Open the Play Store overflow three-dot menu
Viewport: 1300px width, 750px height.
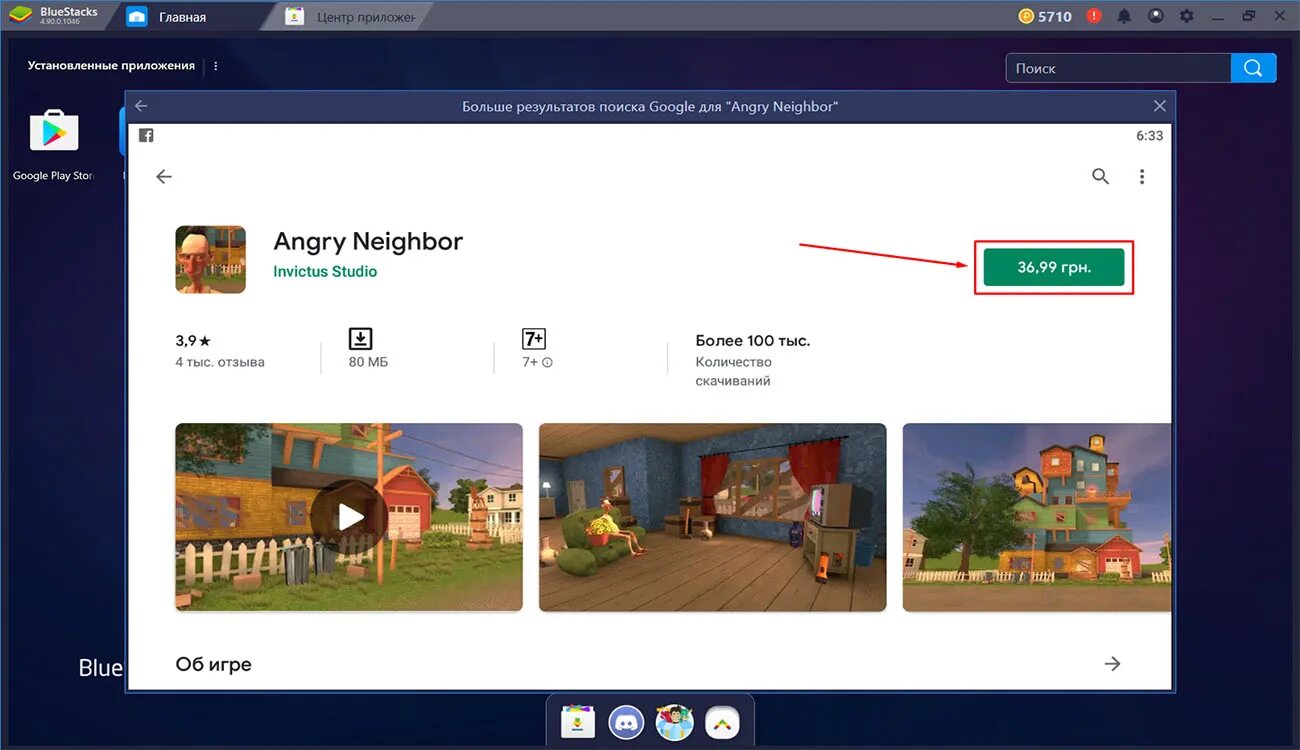(1142, 176)
